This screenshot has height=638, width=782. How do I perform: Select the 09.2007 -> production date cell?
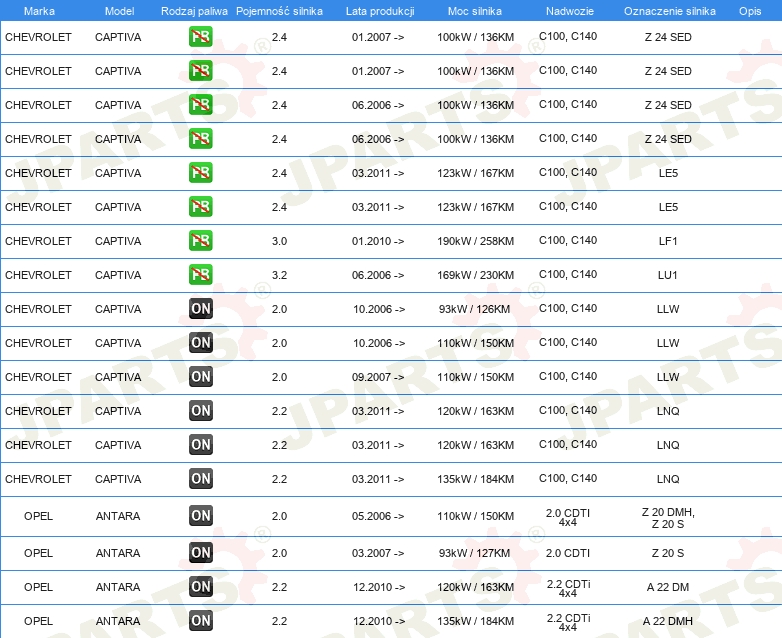(378, 377)
